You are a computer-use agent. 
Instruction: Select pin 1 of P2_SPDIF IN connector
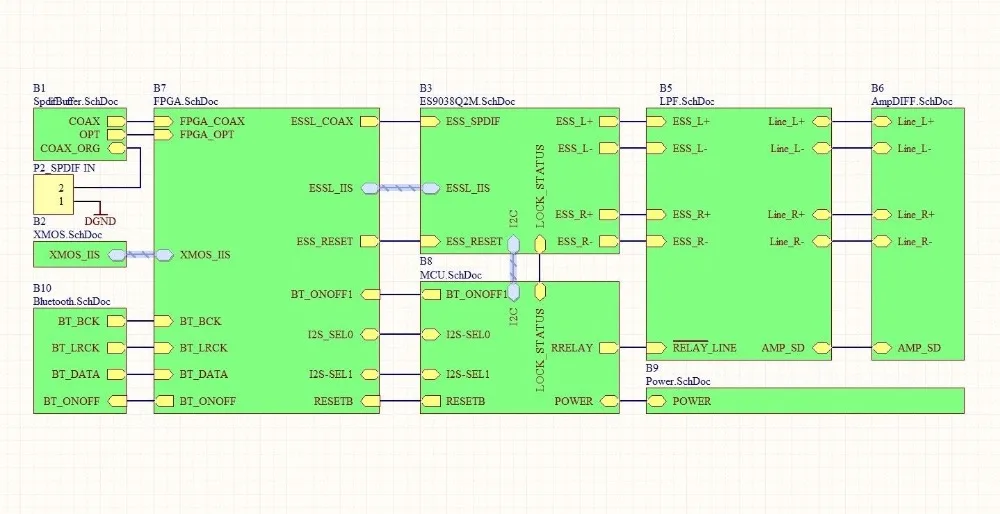pos(61,202)
